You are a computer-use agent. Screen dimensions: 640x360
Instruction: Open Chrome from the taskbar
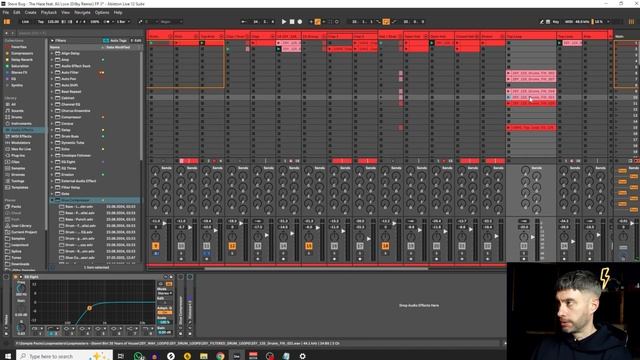click(220, 356)
